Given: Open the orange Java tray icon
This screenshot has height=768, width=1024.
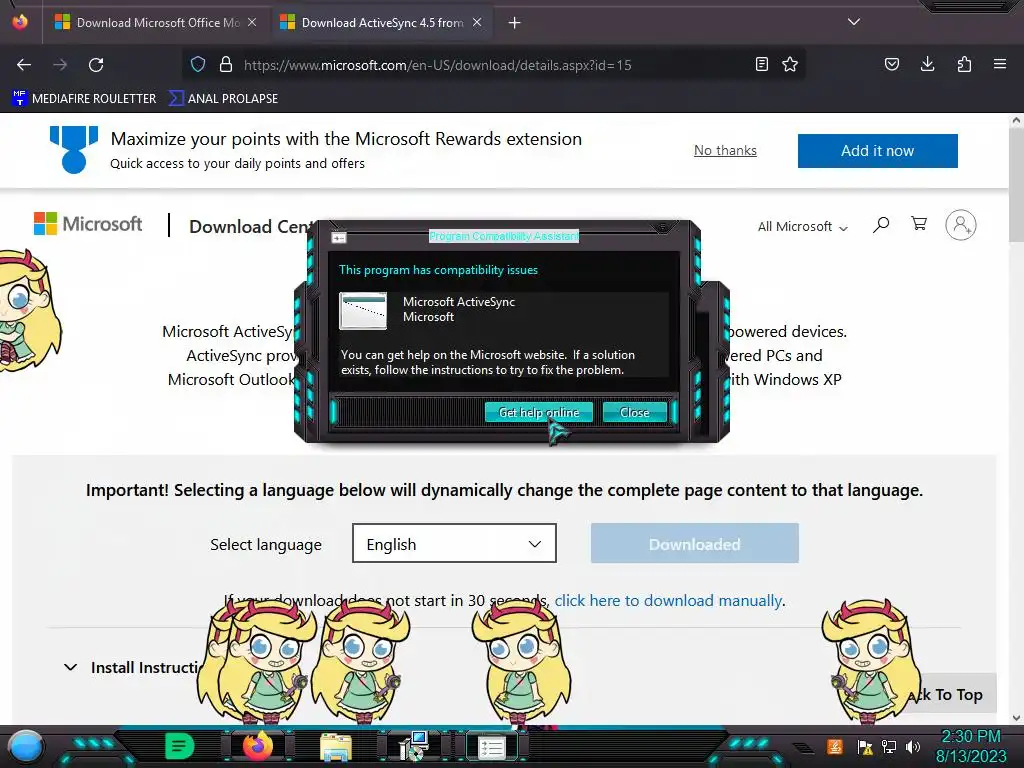Looking at the screenshot, I should [835, 746].
